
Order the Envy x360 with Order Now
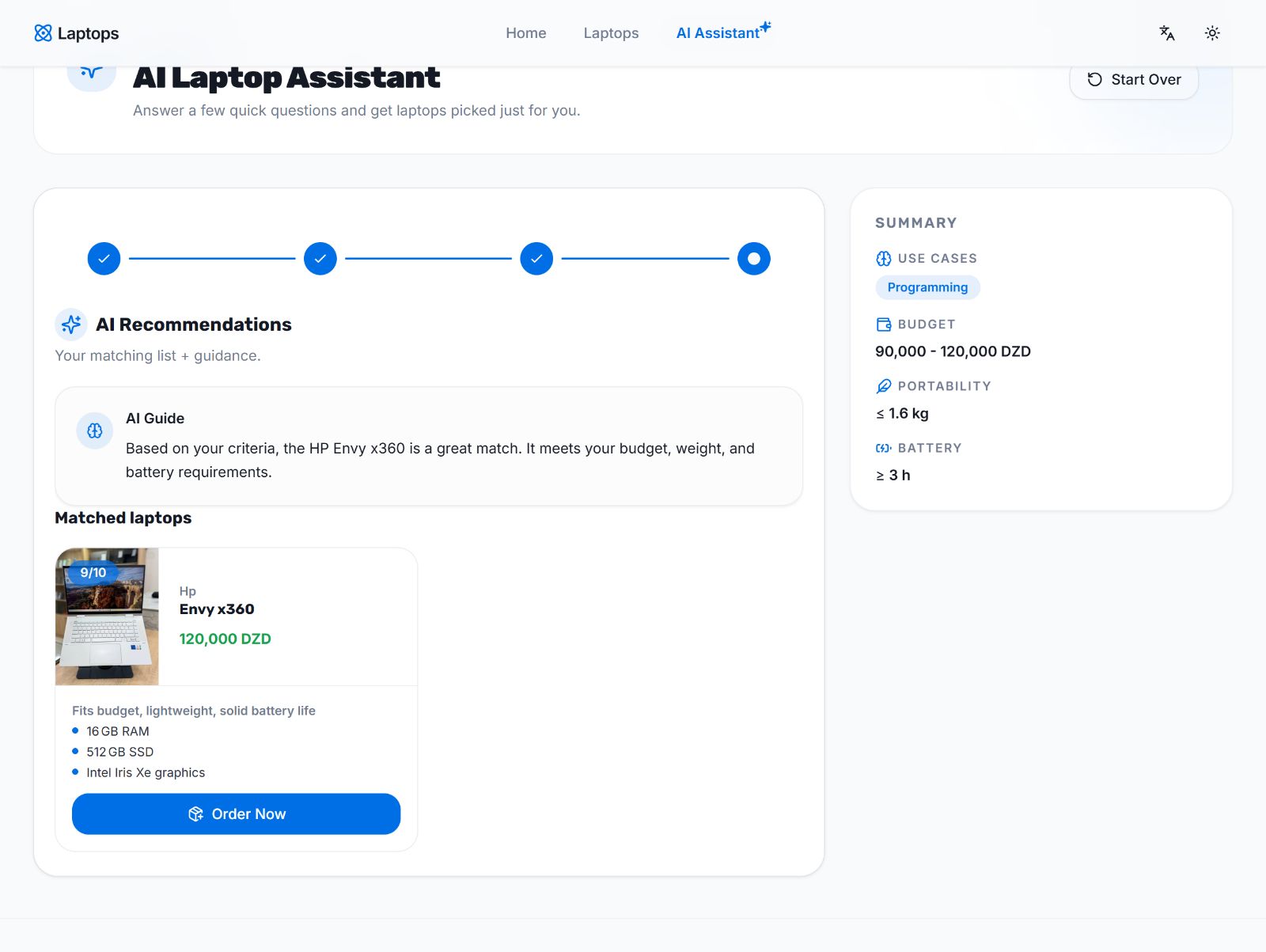[236, 814]
